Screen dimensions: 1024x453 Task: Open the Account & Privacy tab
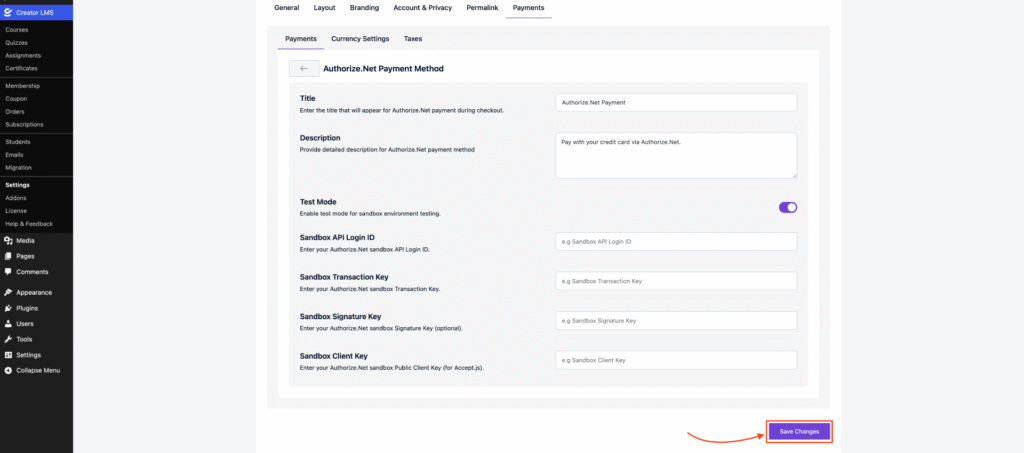[x=423, y=8]
